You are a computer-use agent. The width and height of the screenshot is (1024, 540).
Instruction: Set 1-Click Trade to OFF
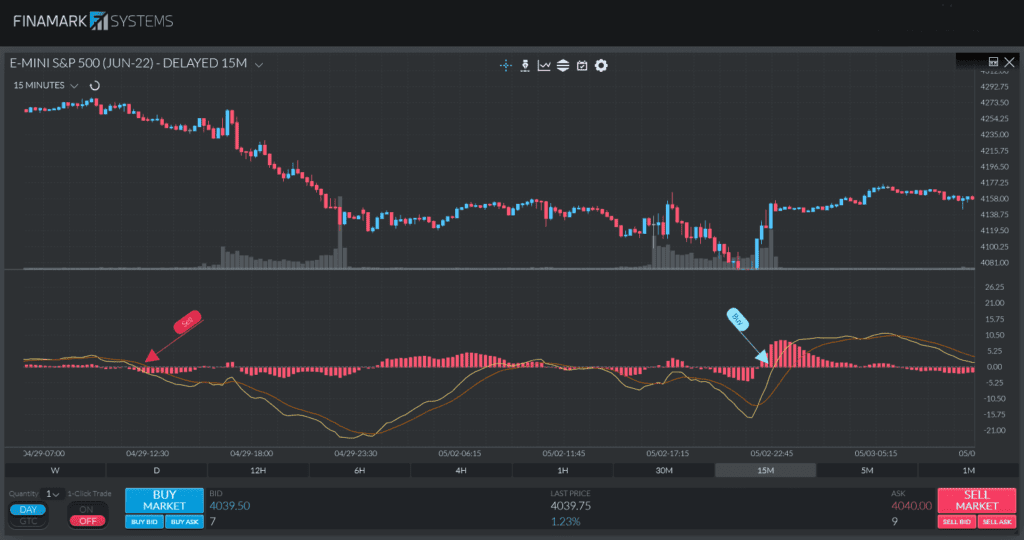(87, 521)
